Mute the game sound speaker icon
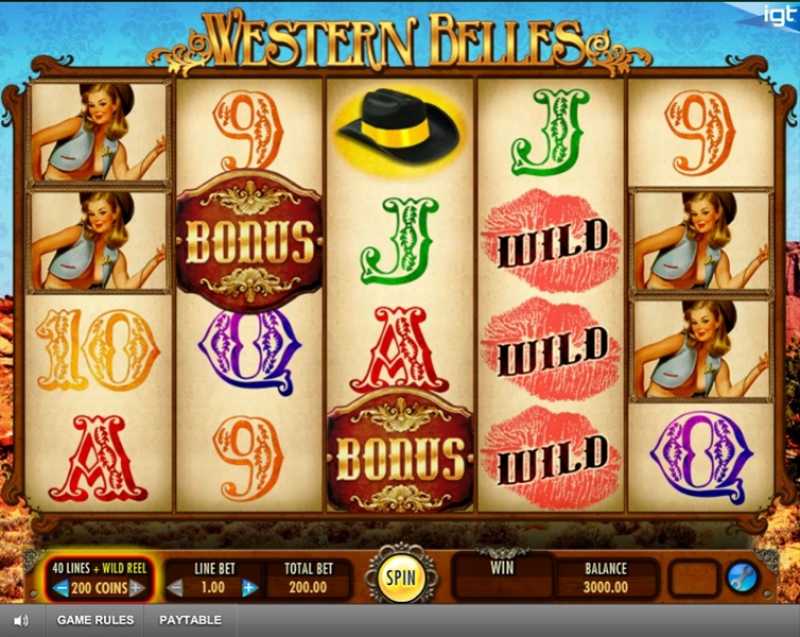This screenshot has height=637, width=800. coord(21,620)
